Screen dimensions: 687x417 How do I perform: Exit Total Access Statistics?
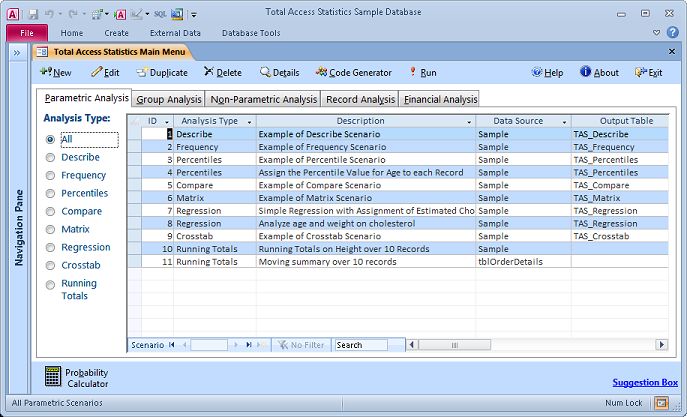[648, 73]
